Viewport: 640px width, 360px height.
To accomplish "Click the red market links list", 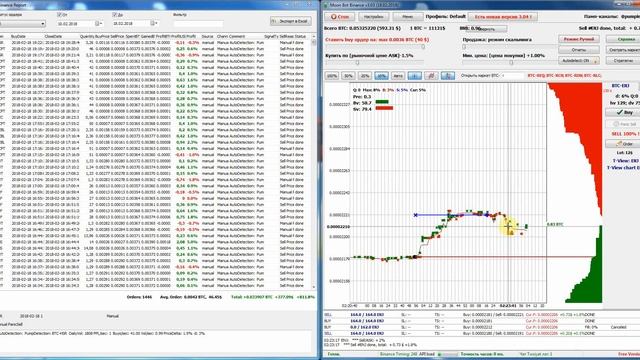I will click(x=564, y=76).
